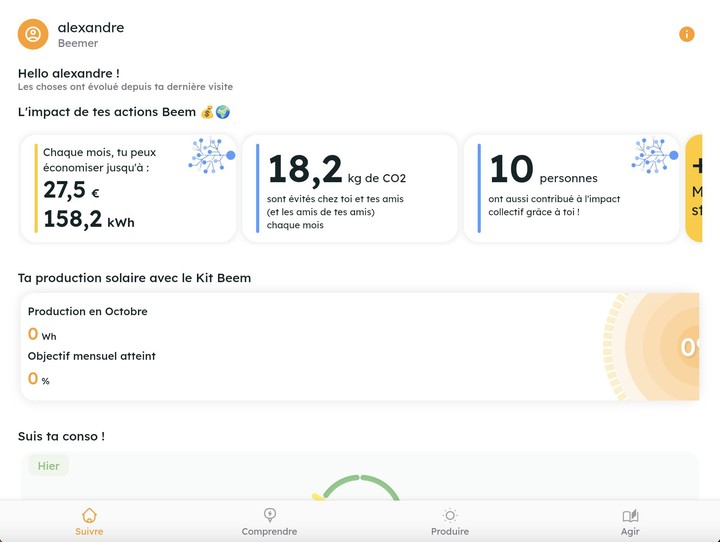This screenshot has height=542, width=720.
Task: Open the orange info icon
Action: pyautogui.click(x=687, y=34)
